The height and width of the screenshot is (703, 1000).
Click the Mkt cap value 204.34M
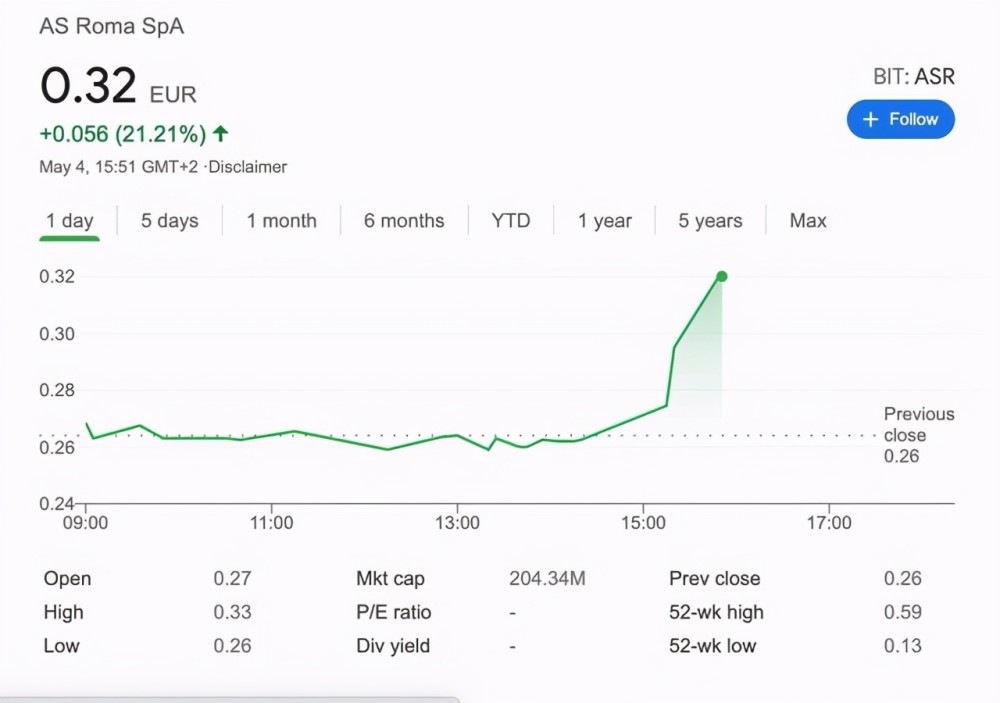tap(547, 579)
